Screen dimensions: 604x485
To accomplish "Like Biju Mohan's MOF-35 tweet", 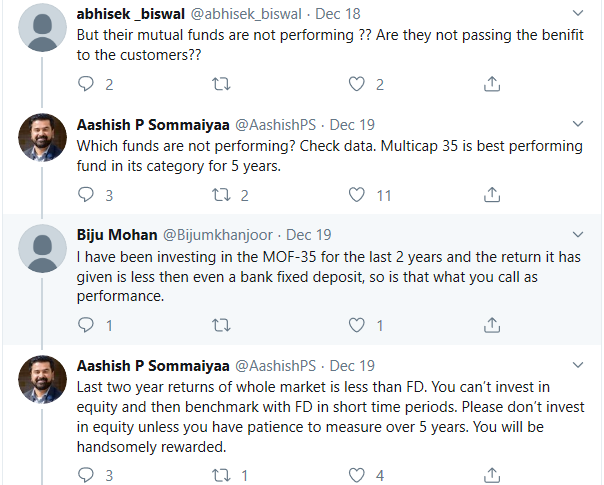I will (x=356, y=325).
